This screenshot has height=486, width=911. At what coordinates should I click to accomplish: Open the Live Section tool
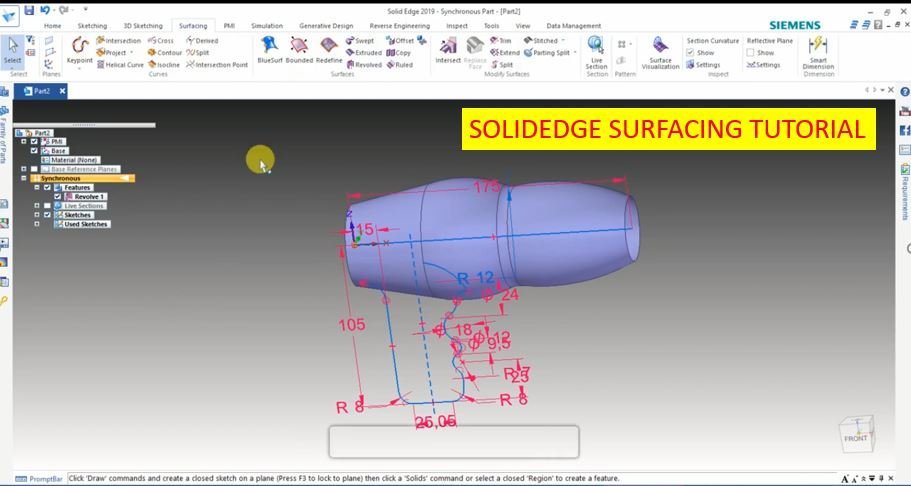pos(596,50)
